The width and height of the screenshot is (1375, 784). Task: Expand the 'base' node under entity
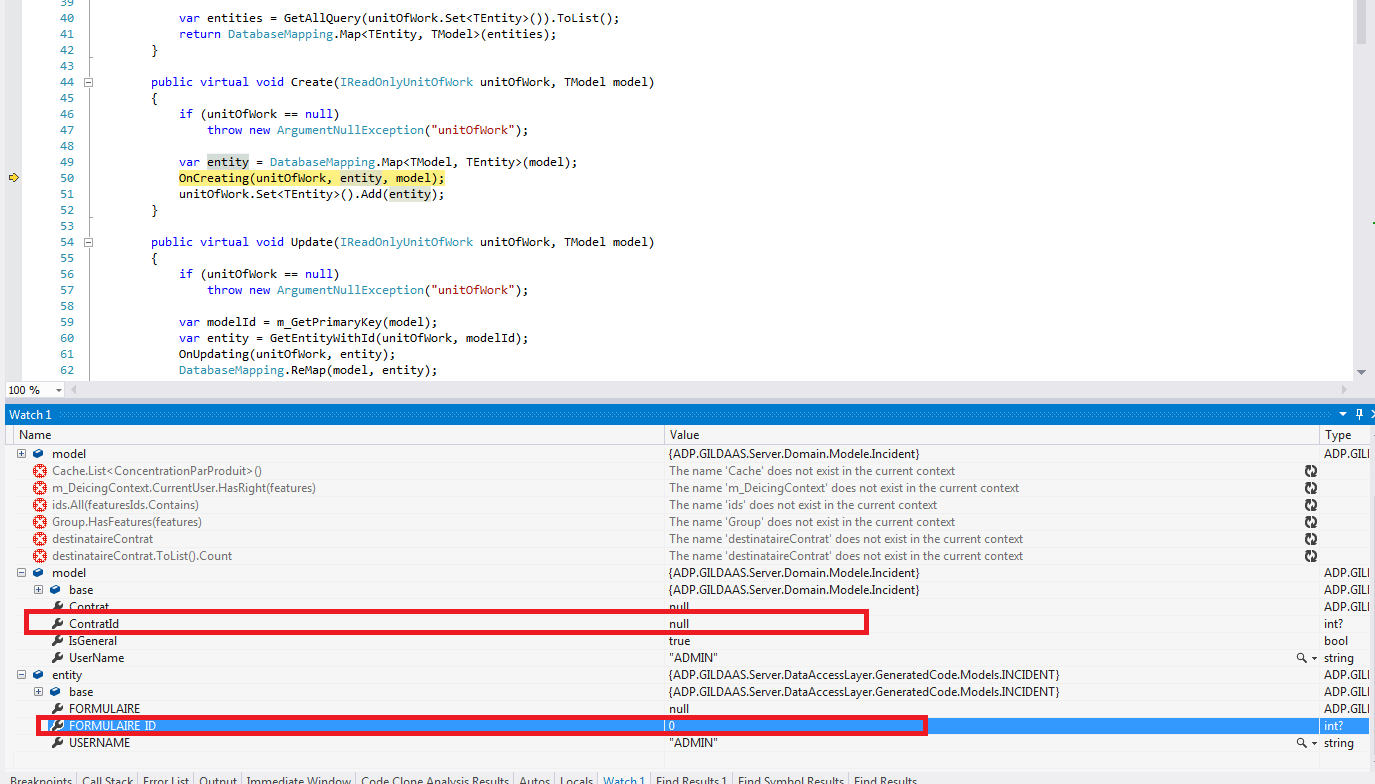37,691
